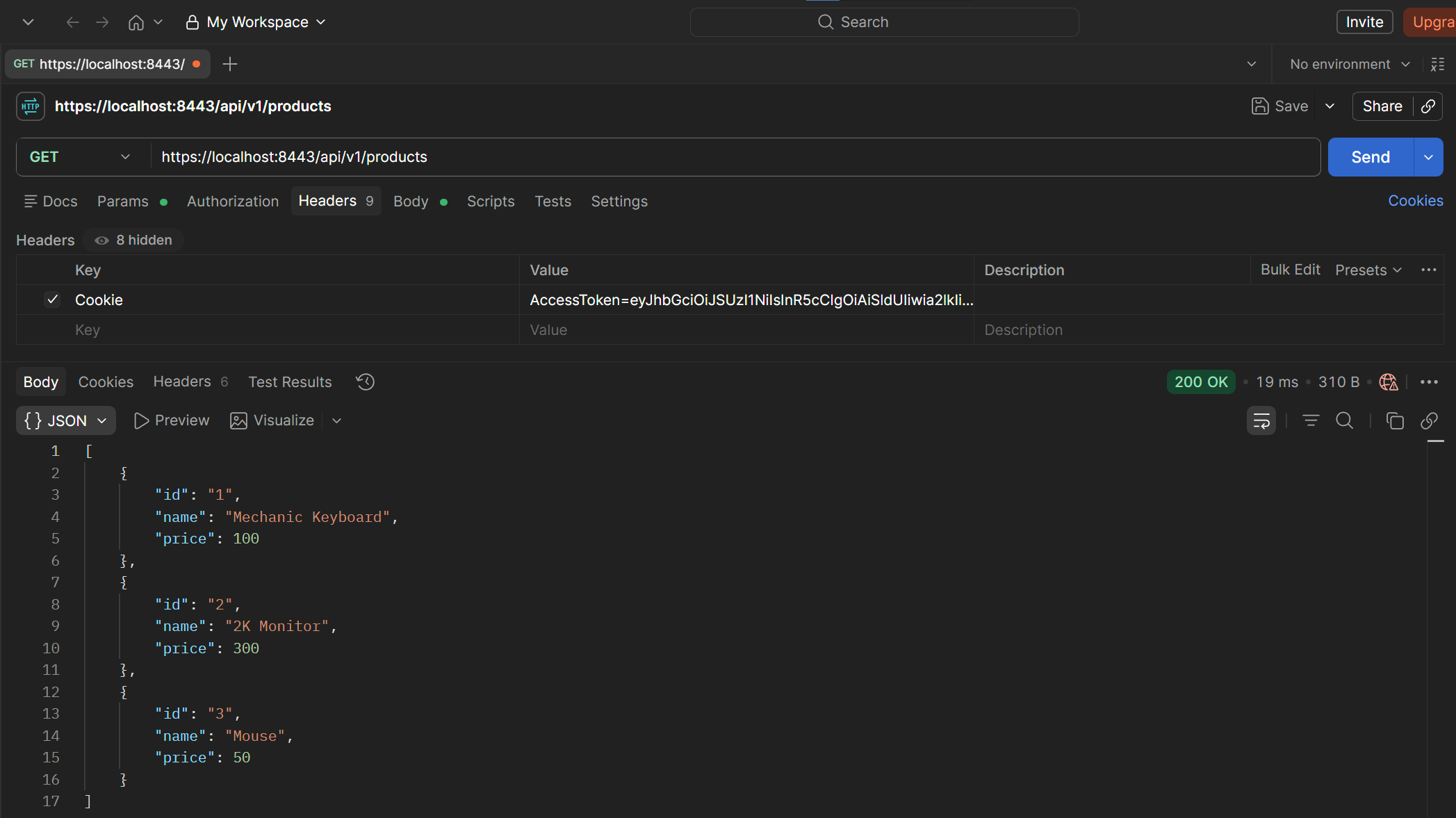The width and height of the screenshot is (1456, 818).
Task: Add a new request tab with plus icon
Action: 229,64
